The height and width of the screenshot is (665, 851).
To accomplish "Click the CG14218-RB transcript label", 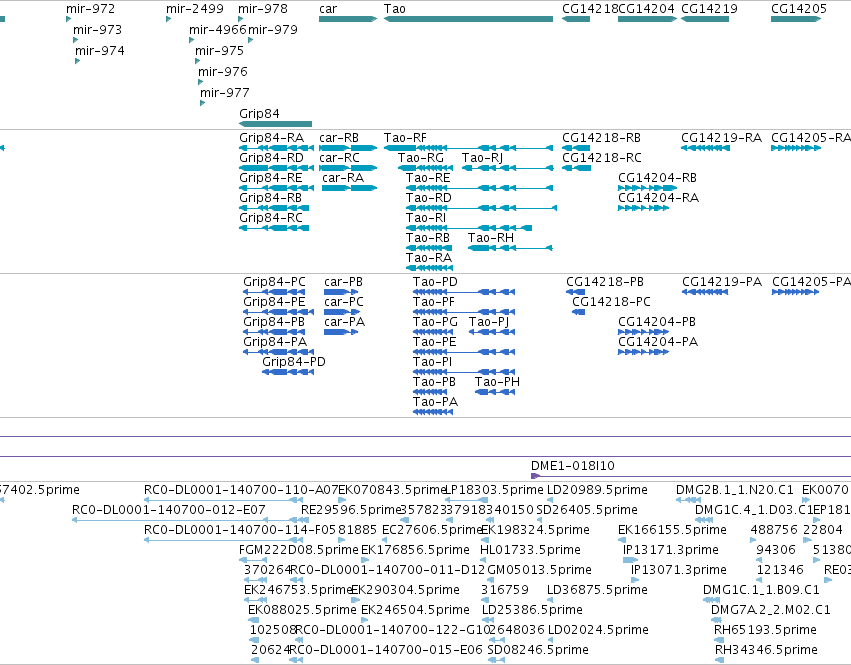I will tap(601, 138).
